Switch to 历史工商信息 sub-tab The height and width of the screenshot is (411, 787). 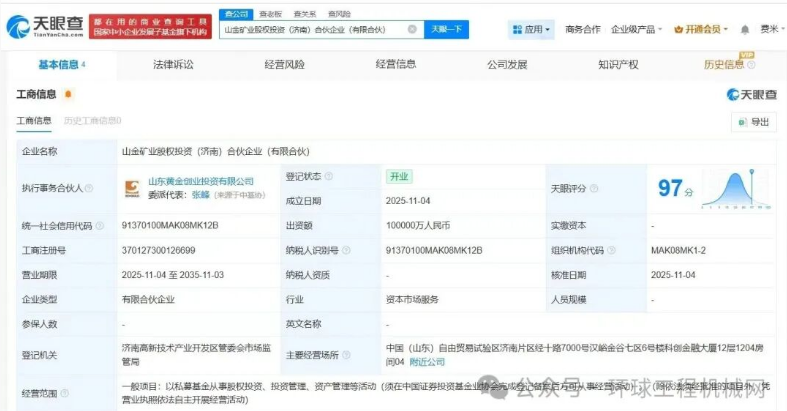92,121
